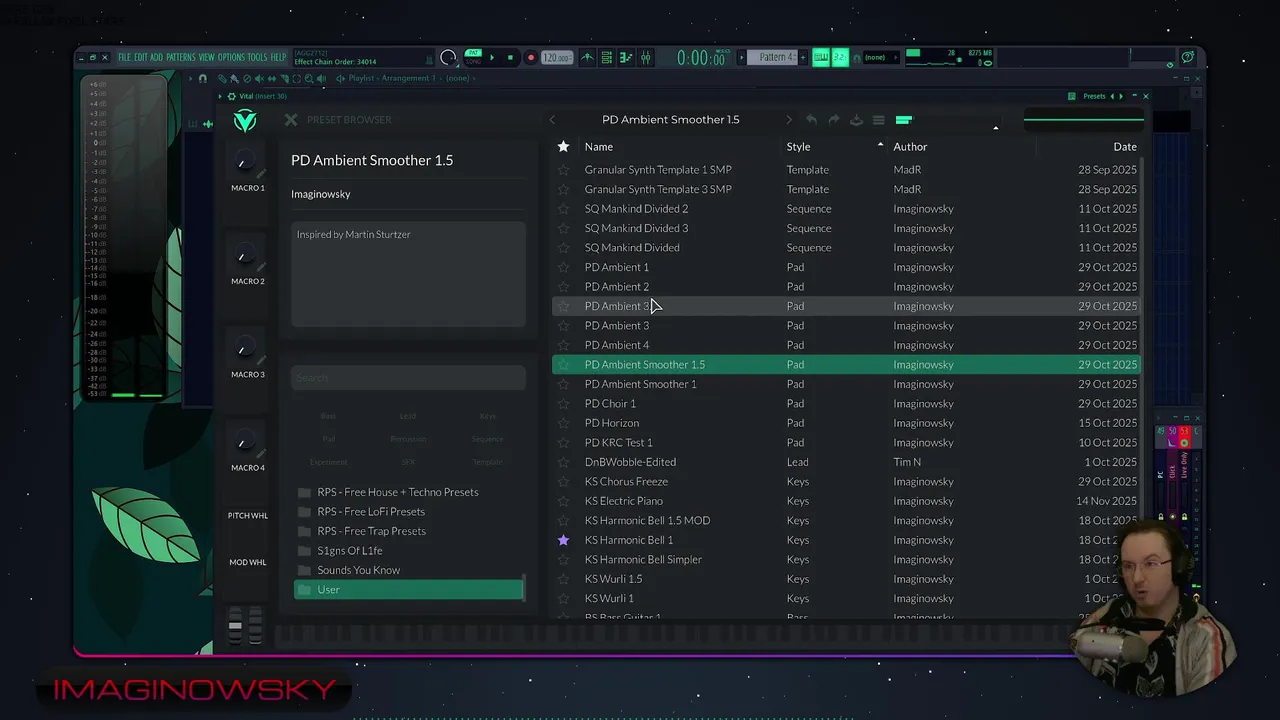The height and width of the screenshot is (720, 1280).
Task: Click the undo icon in Vital
Action: 811,120
